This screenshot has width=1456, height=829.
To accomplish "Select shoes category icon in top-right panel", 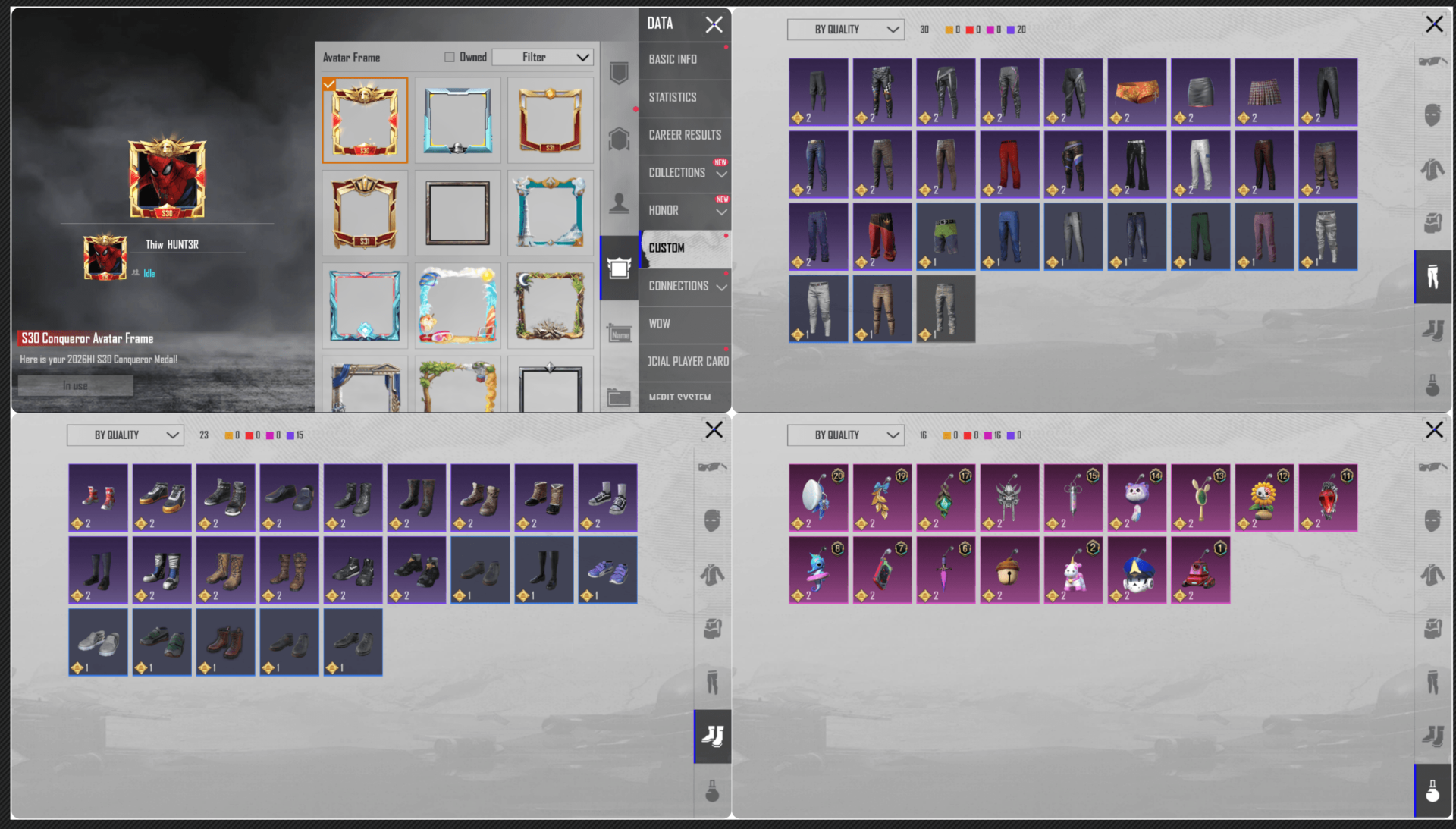I will (1432, 331).
